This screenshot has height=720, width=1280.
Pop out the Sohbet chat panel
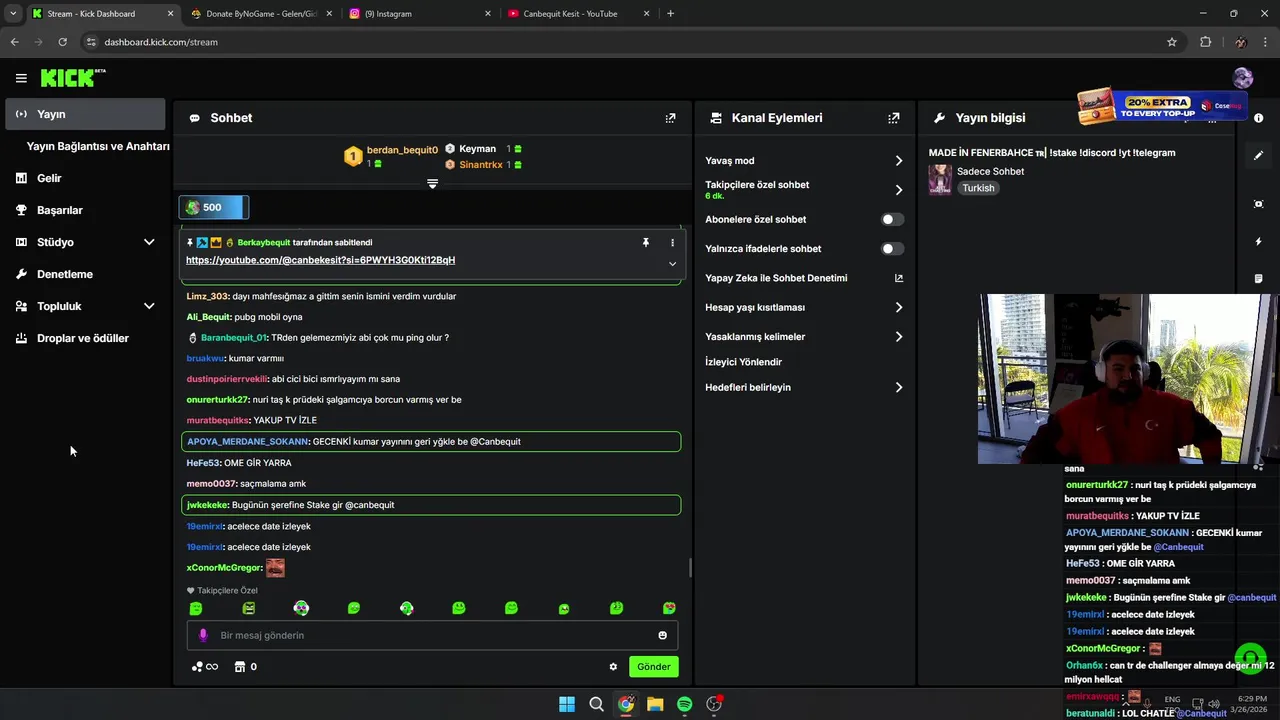tap(670, 118)
